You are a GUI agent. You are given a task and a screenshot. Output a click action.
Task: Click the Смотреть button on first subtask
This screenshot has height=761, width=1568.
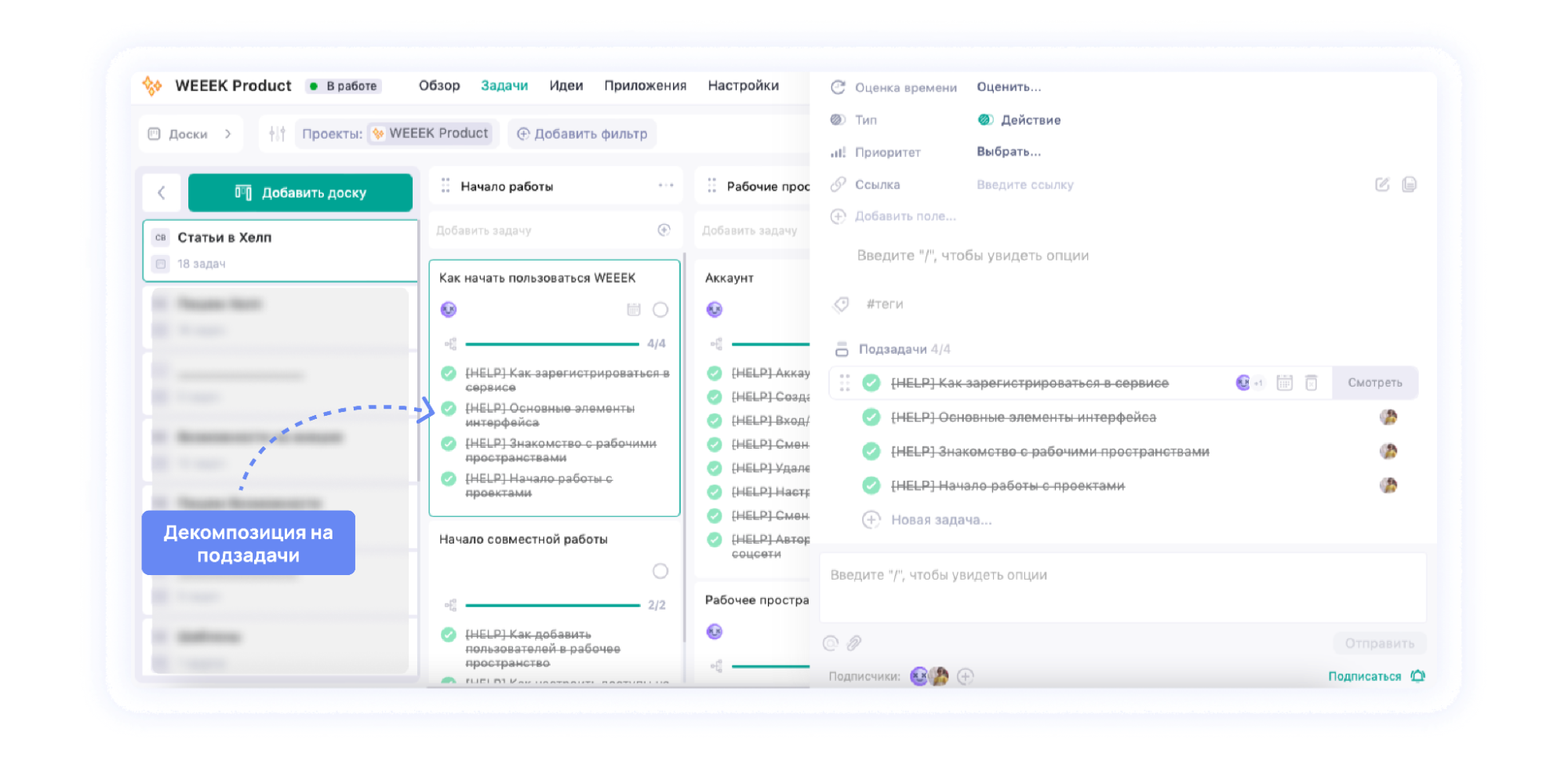1374,383
